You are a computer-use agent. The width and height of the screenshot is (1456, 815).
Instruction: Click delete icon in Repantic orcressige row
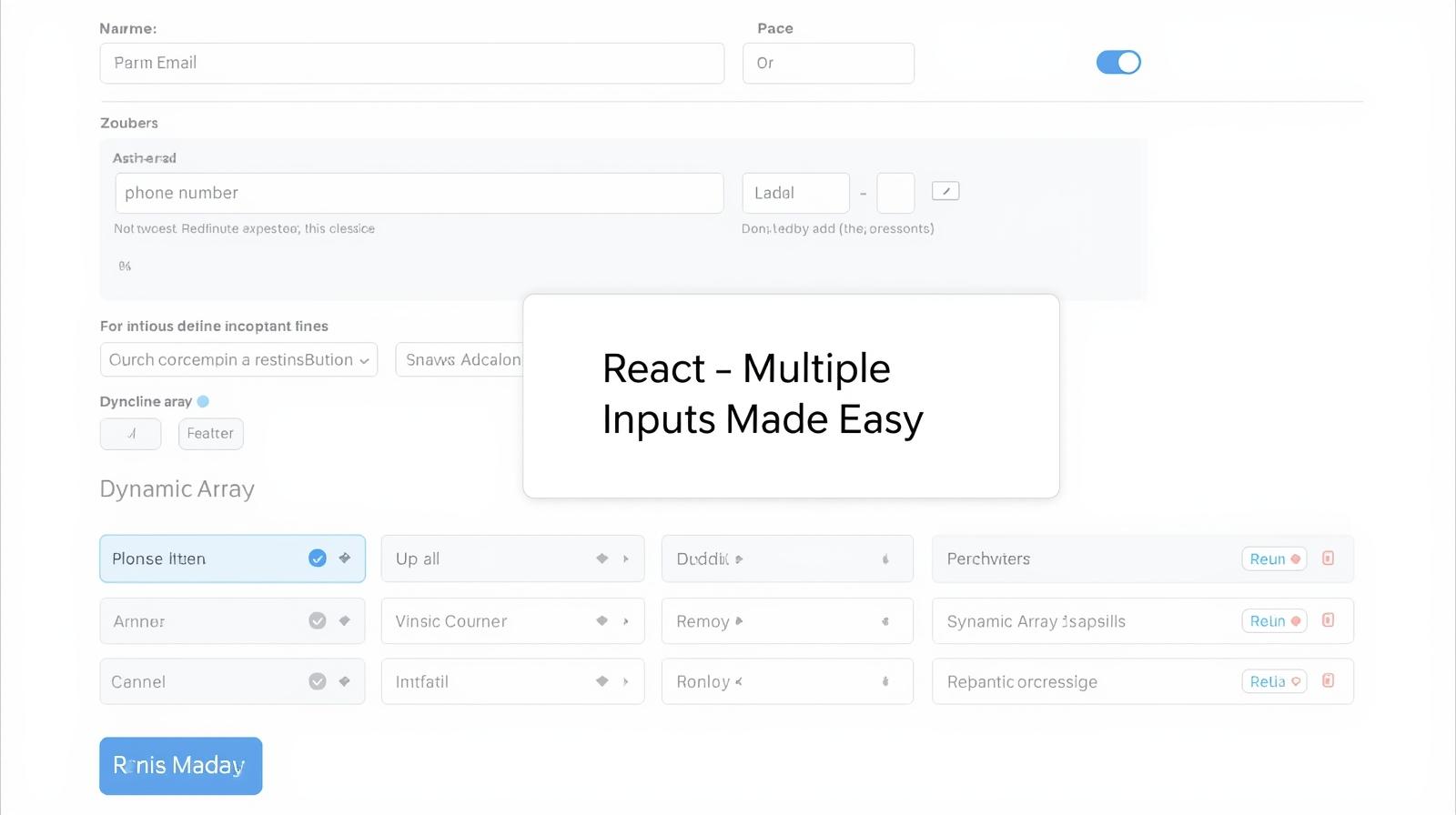pos(1328,680)
